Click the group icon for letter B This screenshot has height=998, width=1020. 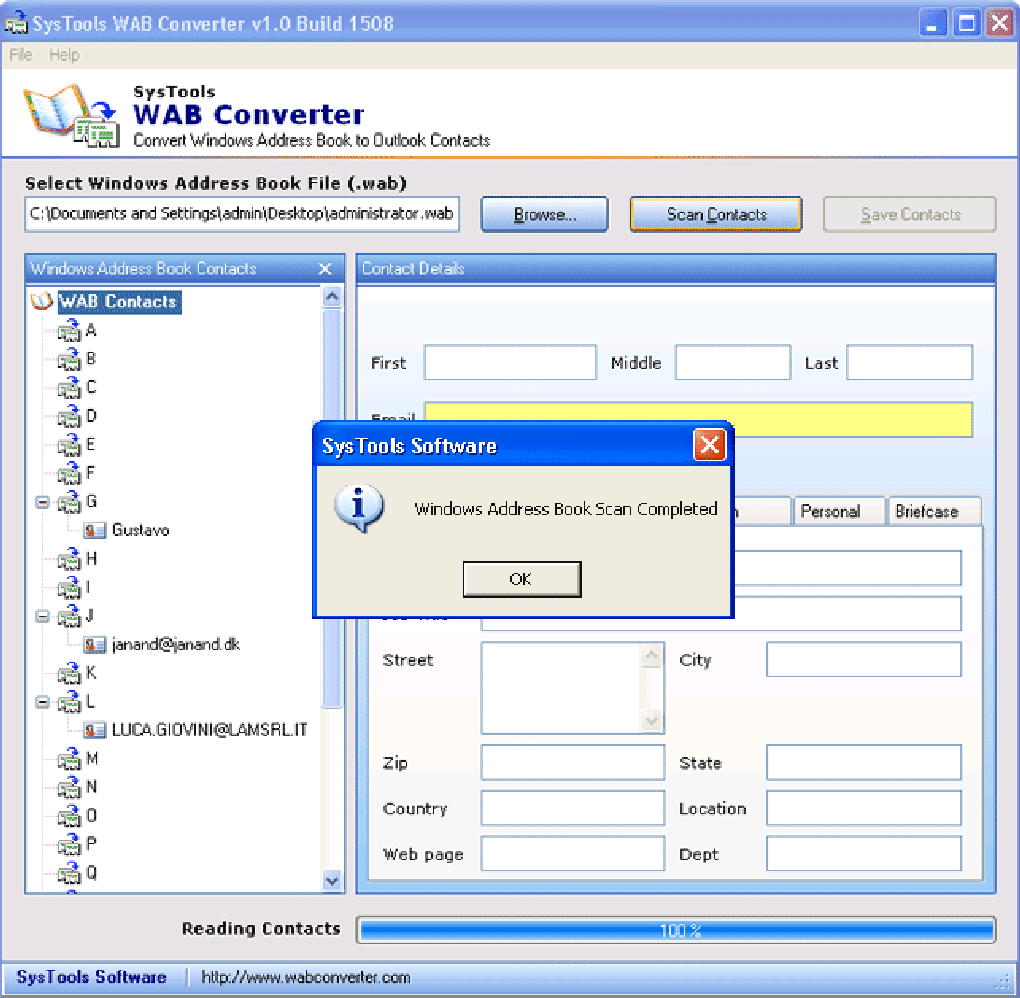70,359
